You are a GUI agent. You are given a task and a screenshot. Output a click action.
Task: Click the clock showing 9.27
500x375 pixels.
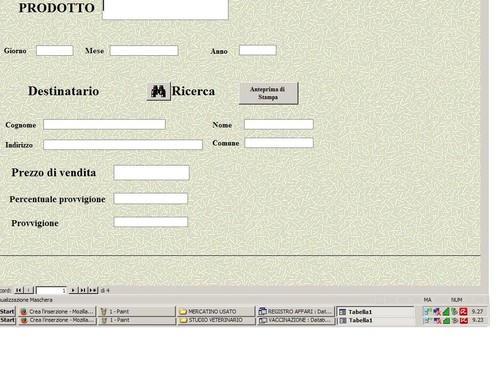(477, 311)
